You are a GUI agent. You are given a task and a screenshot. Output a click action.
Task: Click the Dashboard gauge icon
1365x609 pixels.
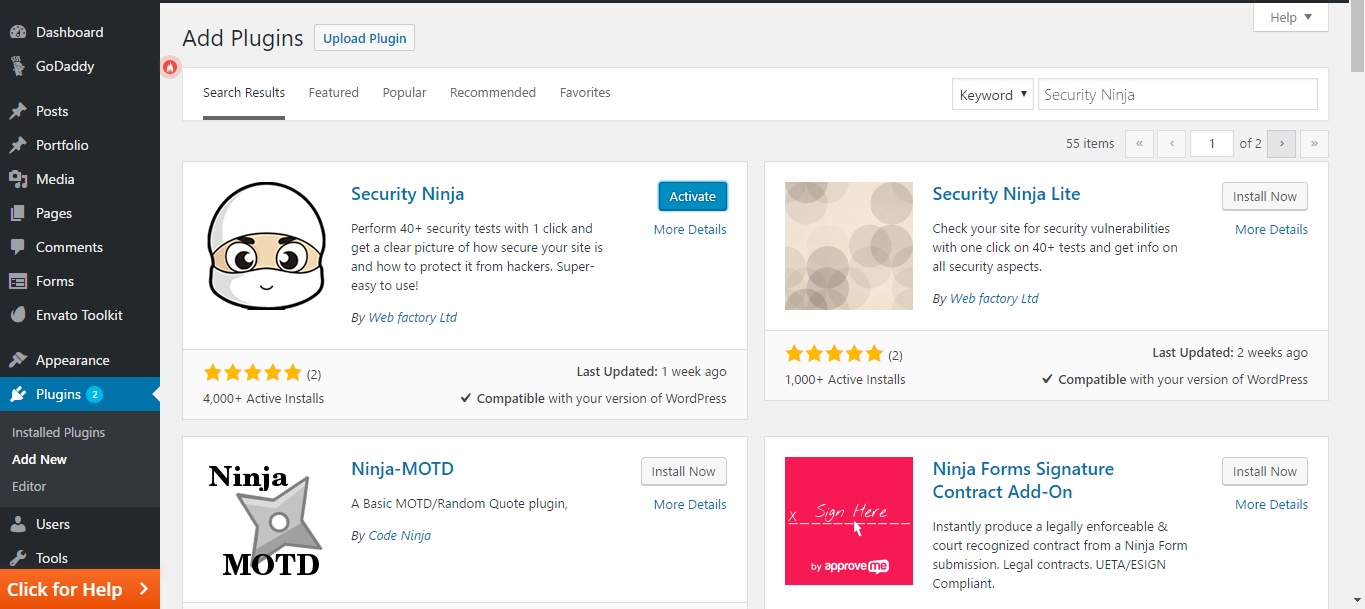pos(18,32)
